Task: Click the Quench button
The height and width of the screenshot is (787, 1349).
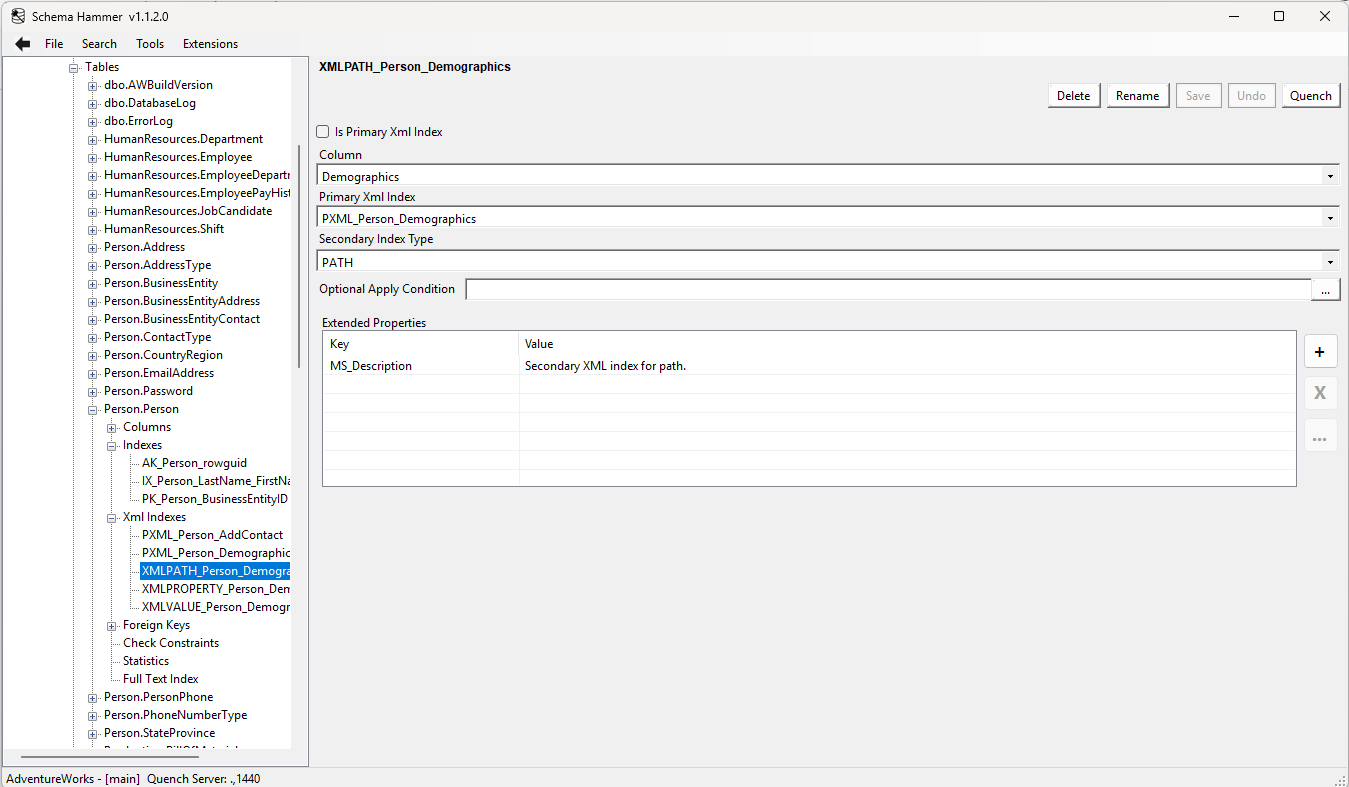Action: (x=1310, y=95)
